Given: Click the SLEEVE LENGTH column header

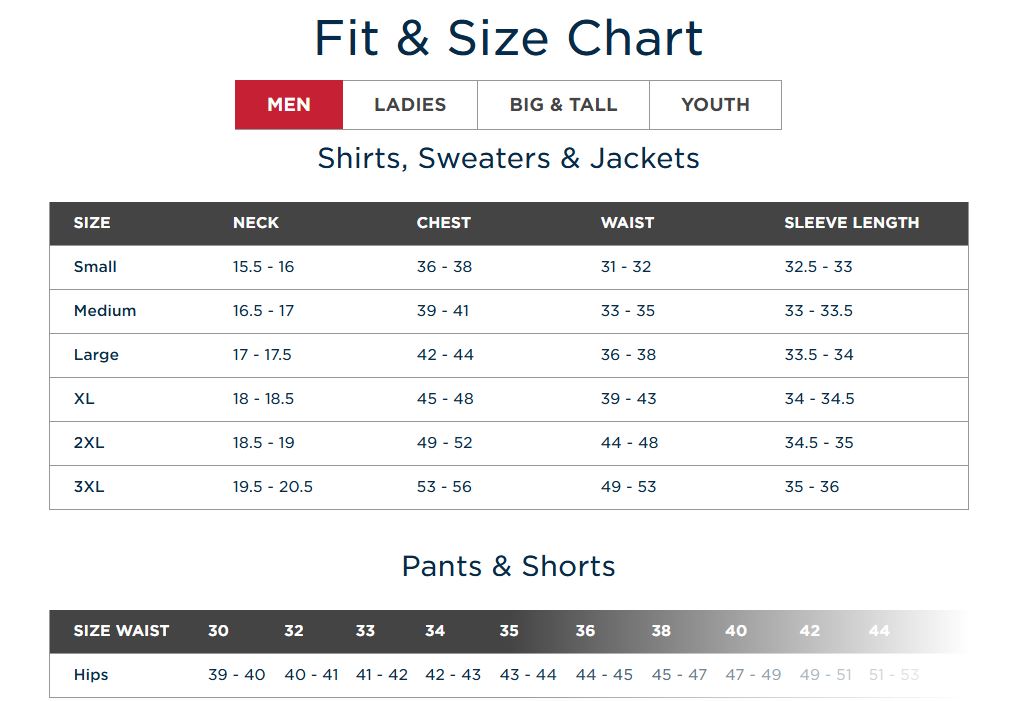Looking at the screenshot, I should [852, 222].
